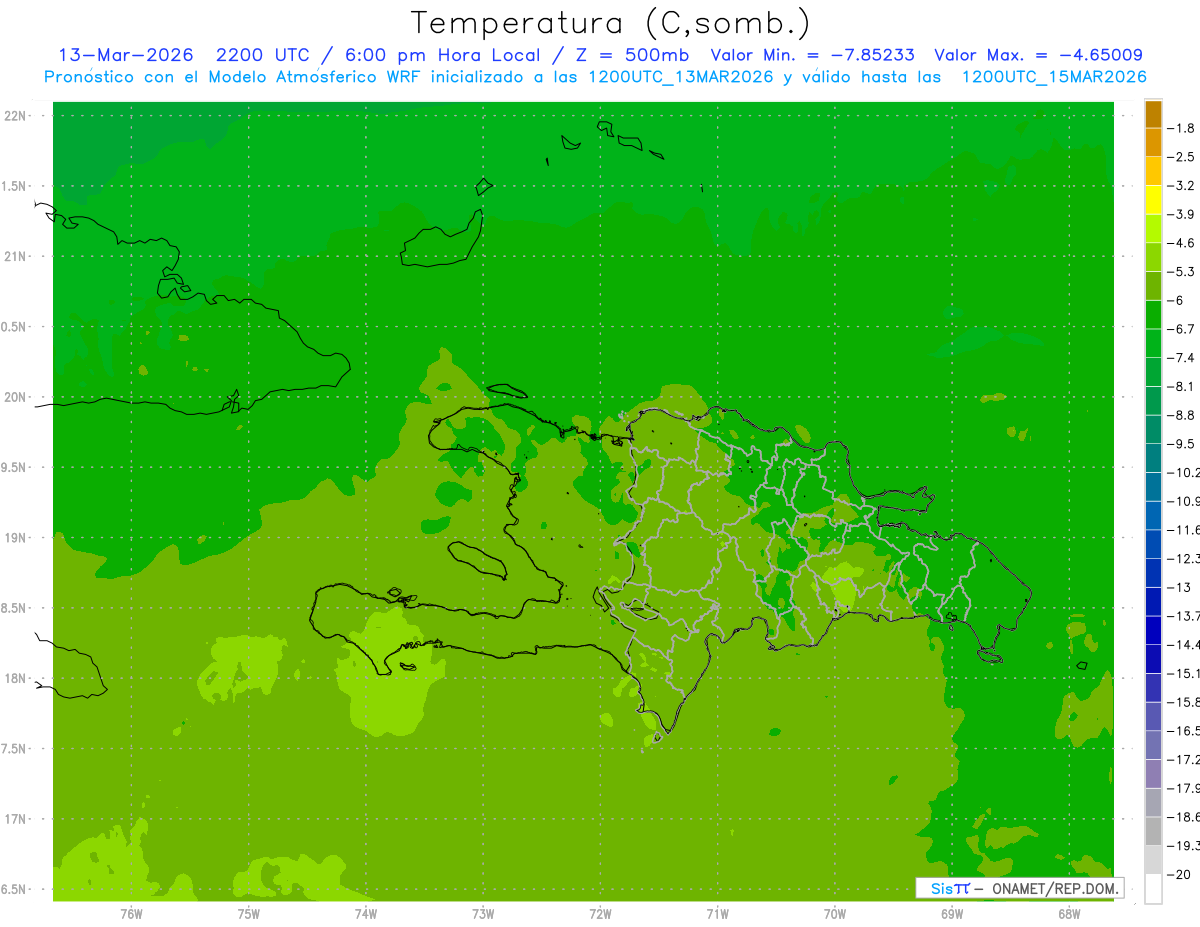Image resolution: width=1200 pixels, height=927 pixels.
Task: Click the '75W' longitude label
Action: coord(249,913)
